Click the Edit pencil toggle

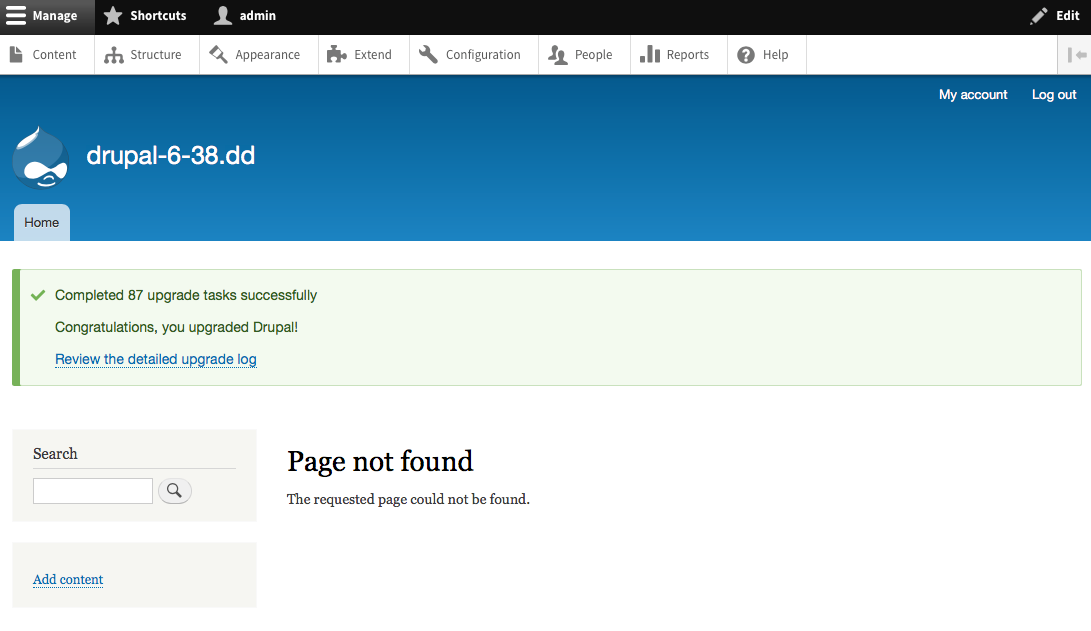[1055, 16]
